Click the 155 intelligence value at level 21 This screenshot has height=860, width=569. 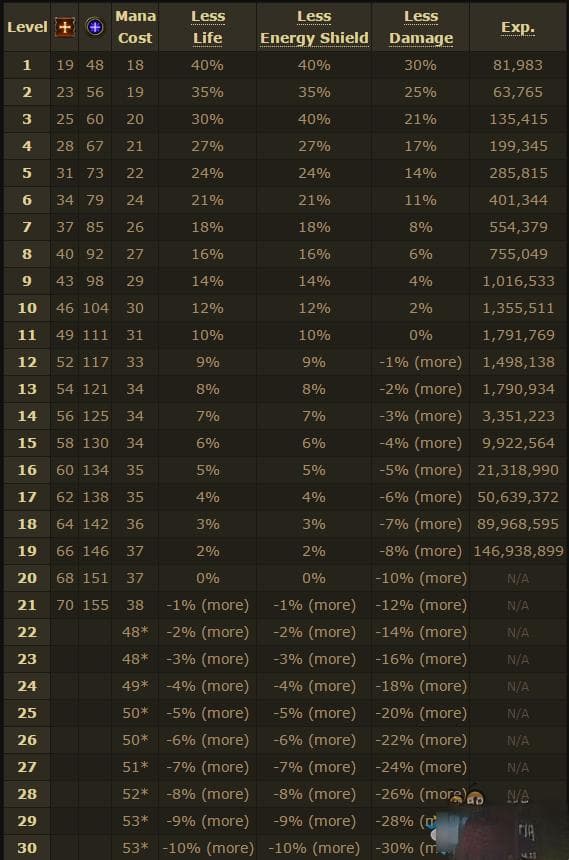coord(95,605)
